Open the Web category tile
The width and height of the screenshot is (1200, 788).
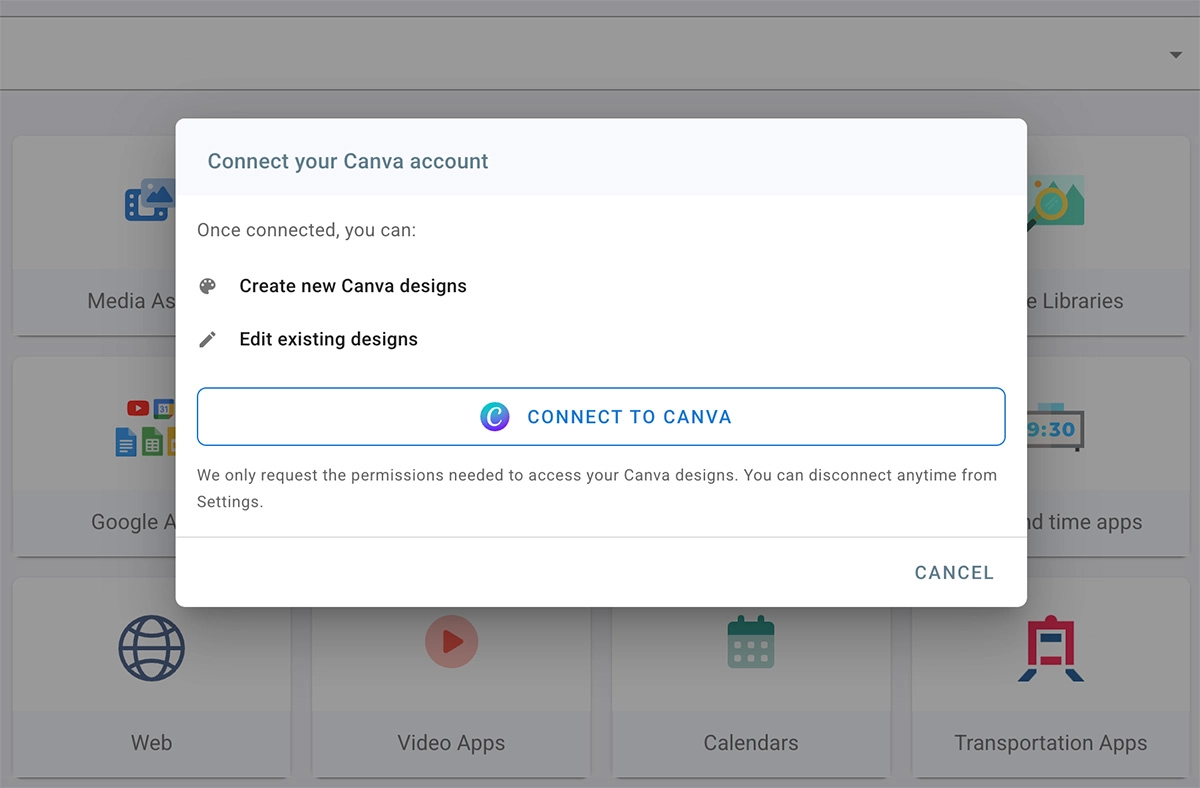point(151,690)
